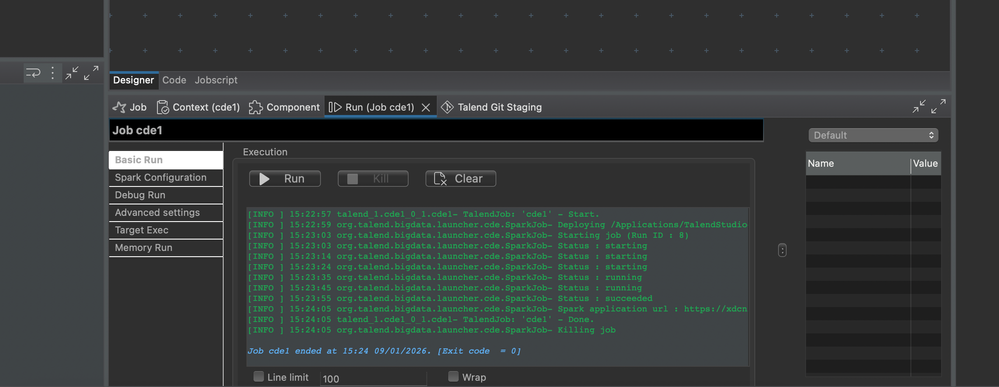Select Debug Run option
Screen dimensions: 999x387
point(166,195)
